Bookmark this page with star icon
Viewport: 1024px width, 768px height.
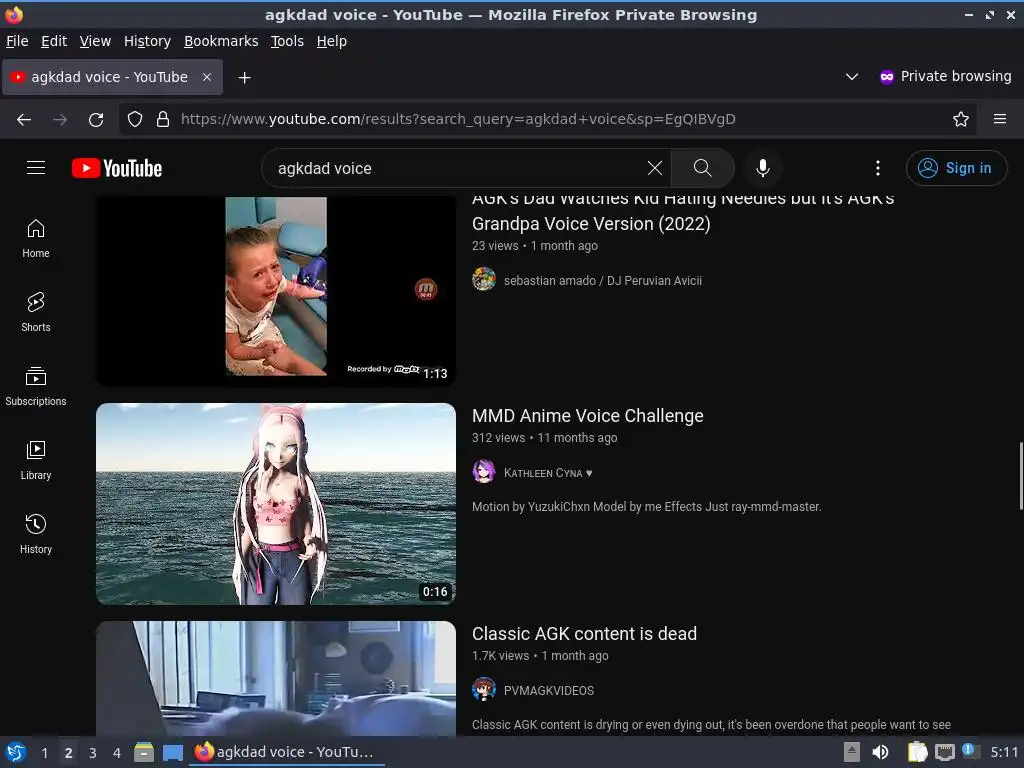(x=961, y=119)
